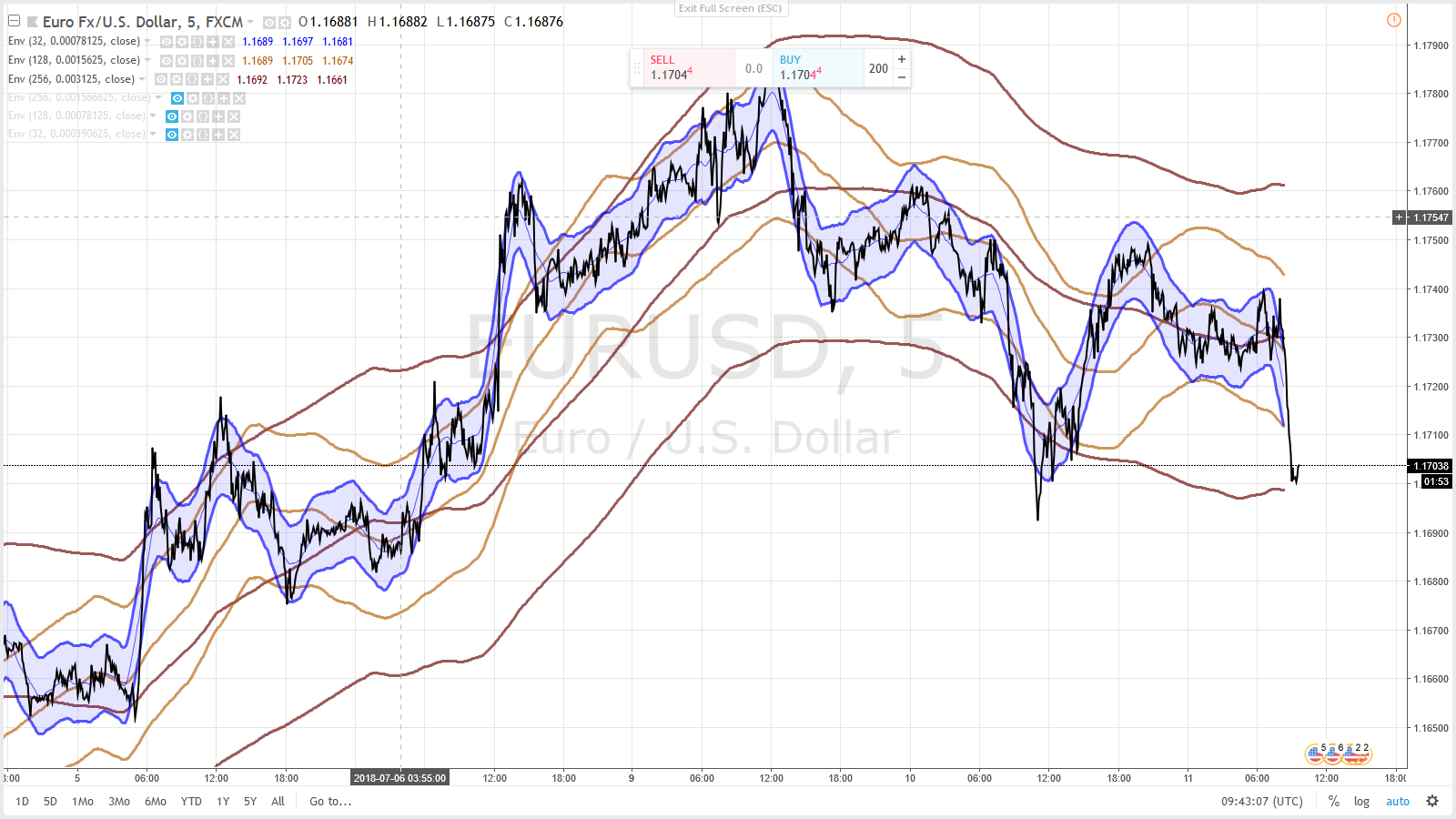Select the 1Mo time range

[x=83, y=802]
